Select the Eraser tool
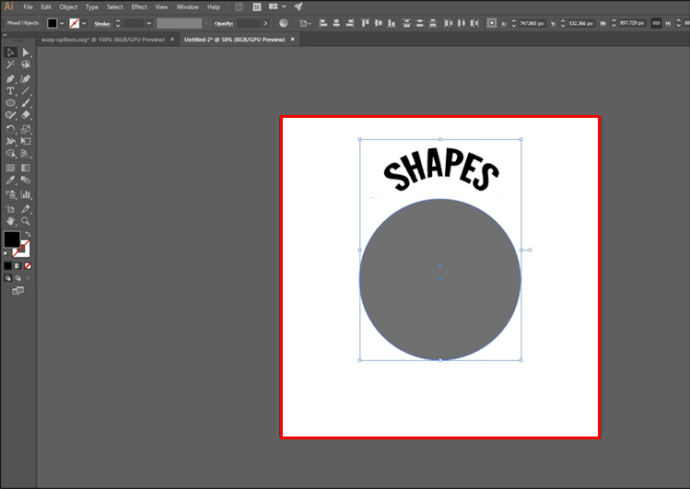The width and height of the screenshot is (690, 489). [x=26, y=115]
